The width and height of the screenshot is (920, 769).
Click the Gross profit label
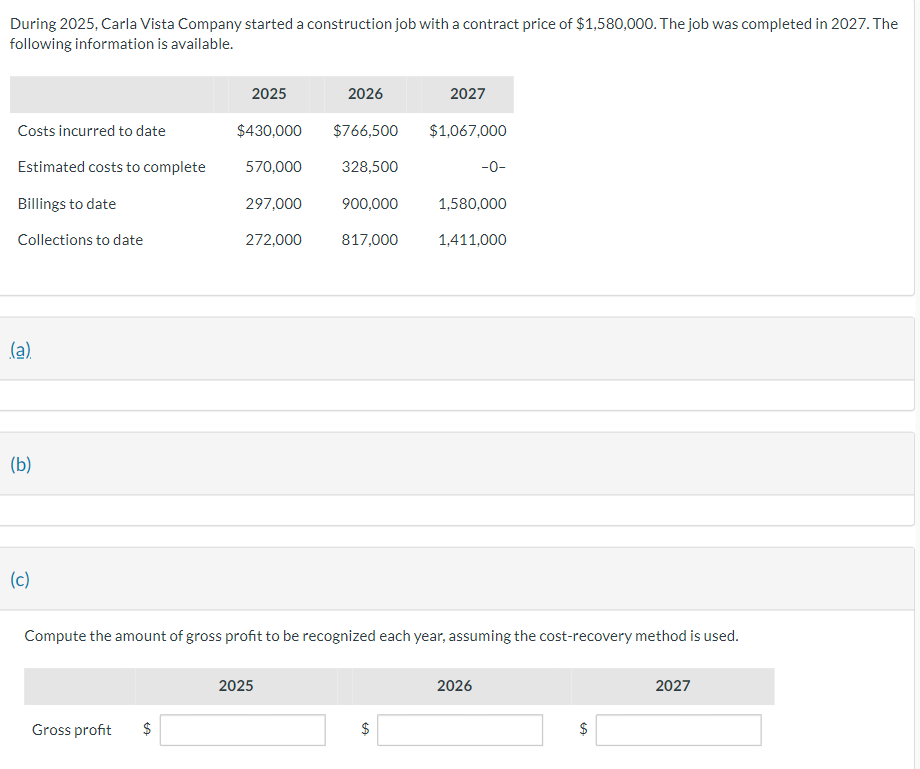coord(71,730)
